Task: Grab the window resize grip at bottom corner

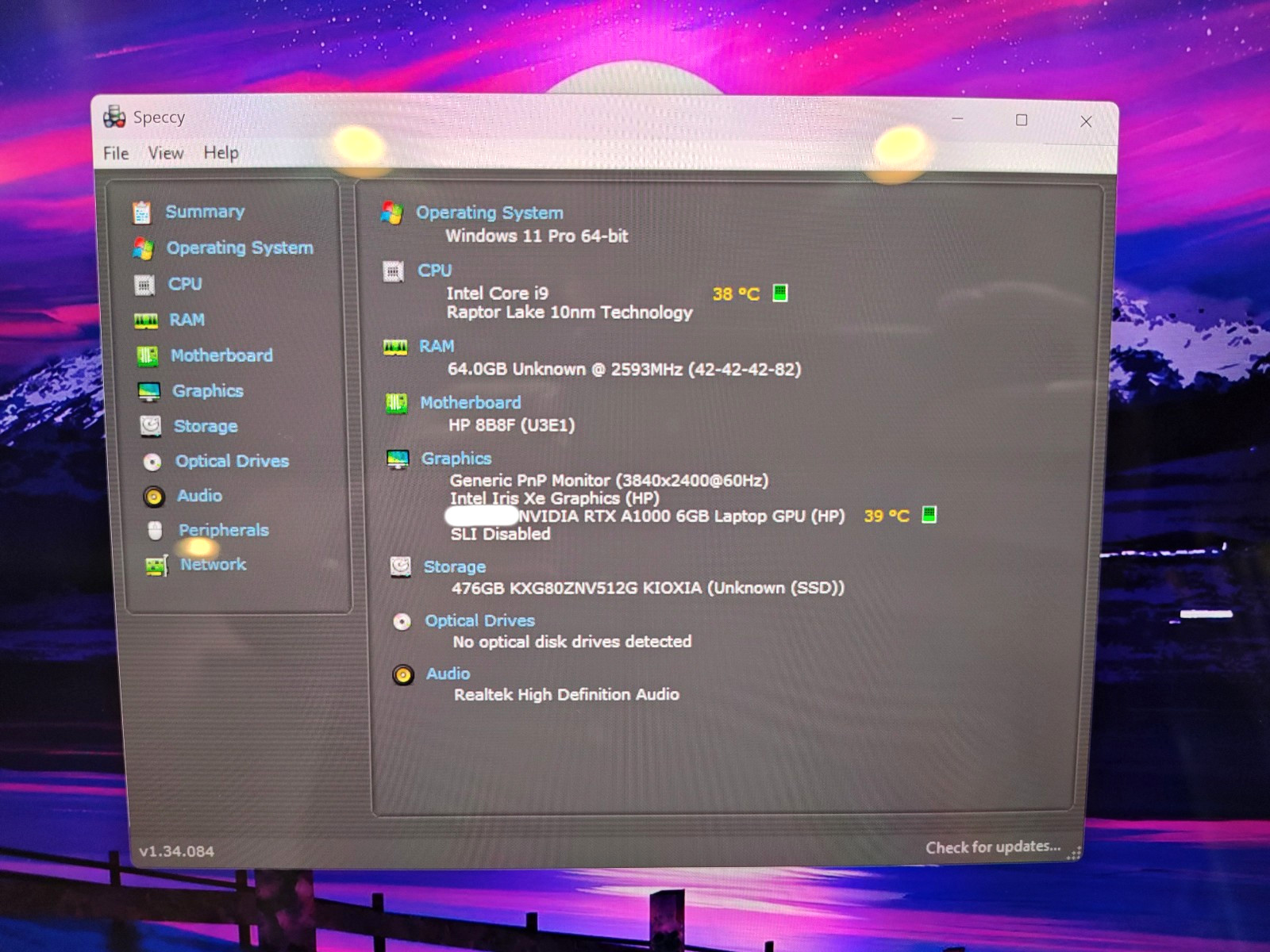Action: pos(1074,854)
